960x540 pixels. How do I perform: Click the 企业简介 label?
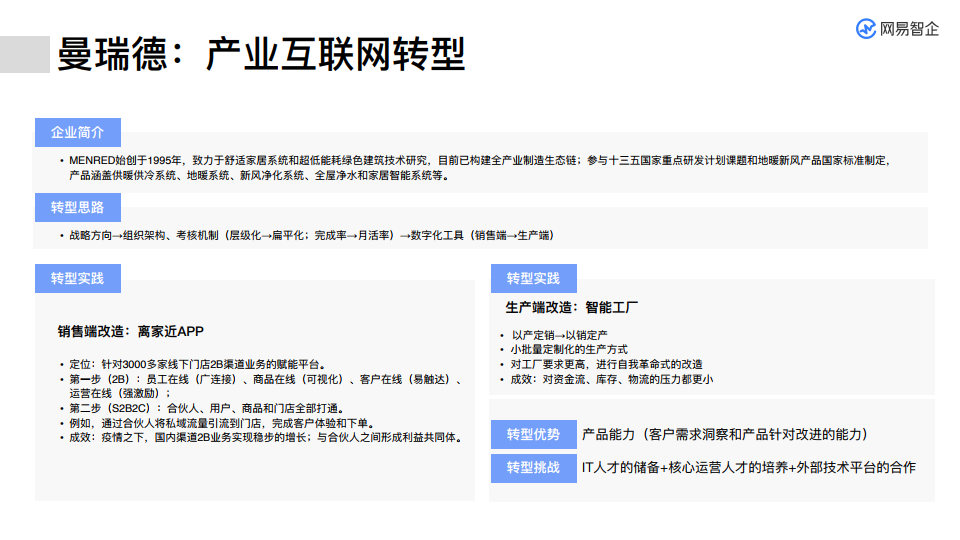point(77,132)
